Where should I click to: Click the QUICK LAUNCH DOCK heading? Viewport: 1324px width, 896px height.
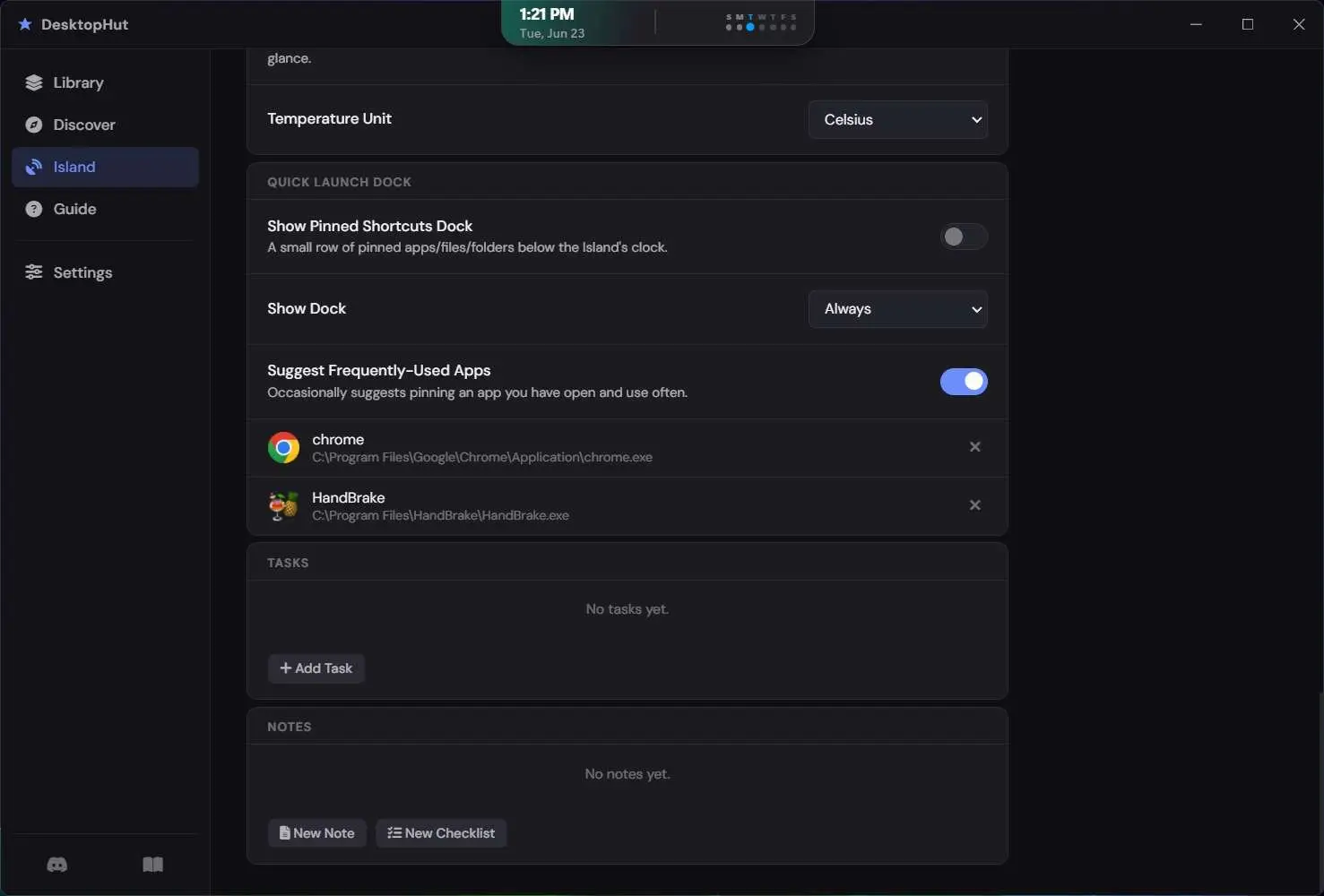tap(339, 182)
